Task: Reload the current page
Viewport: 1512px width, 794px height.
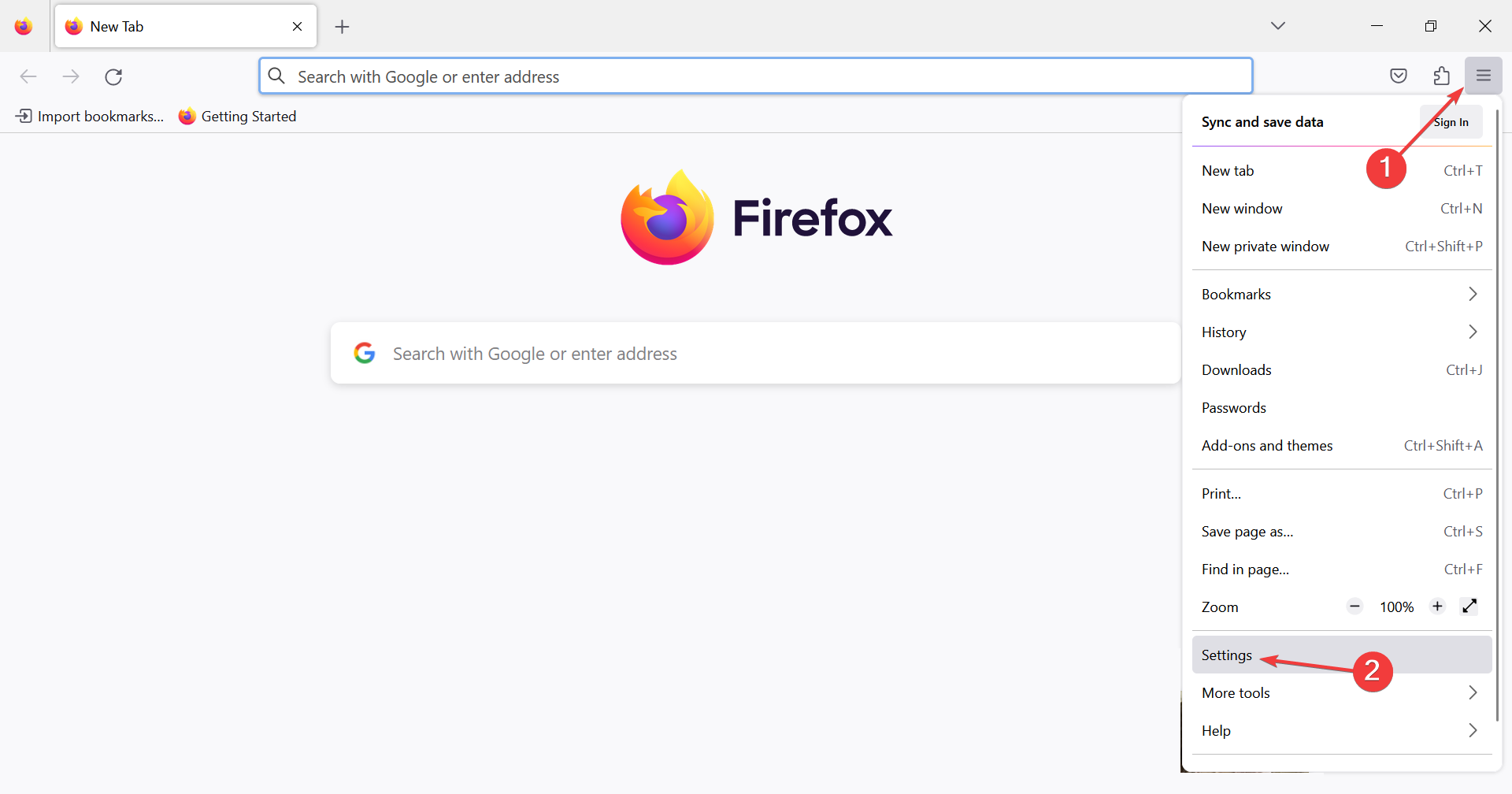Action: point(113,76)
